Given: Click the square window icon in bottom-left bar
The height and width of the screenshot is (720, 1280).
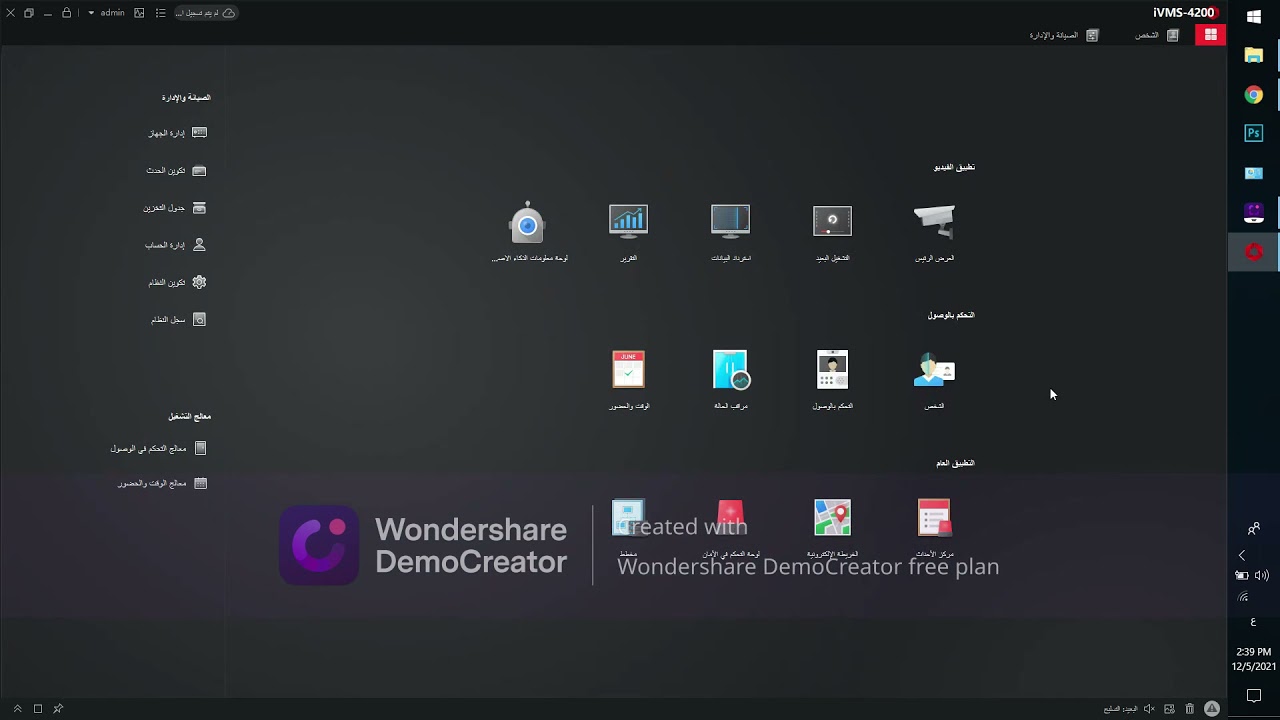Looking at the screenshot, I should [x=38, y=709].
